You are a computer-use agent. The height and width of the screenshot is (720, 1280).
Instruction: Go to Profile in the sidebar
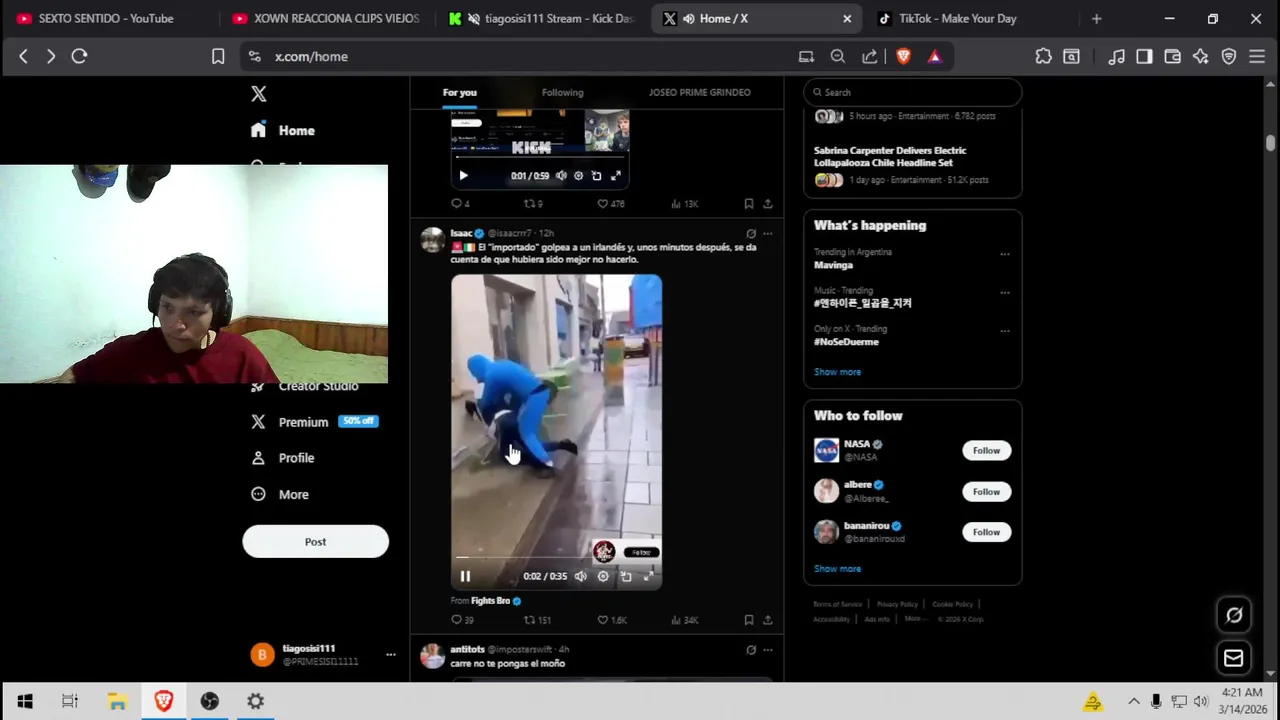coord(283,458)
